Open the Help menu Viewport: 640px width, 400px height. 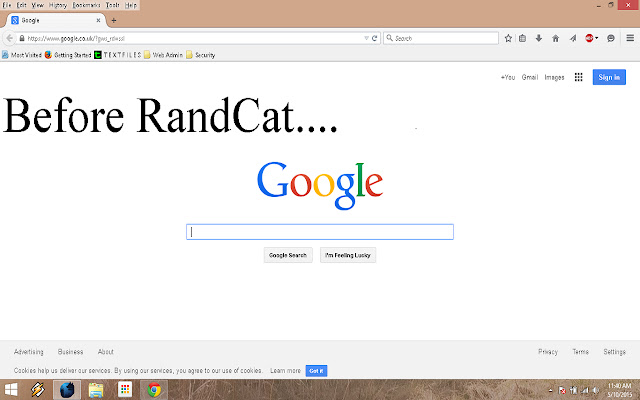(131, 5)
